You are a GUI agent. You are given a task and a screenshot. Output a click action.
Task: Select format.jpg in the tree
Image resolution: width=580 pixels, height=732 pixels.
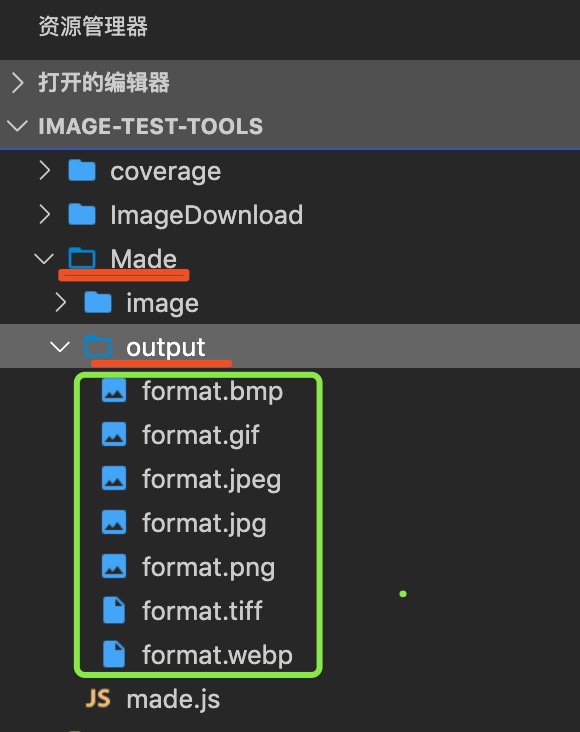[x=204, y=523]
